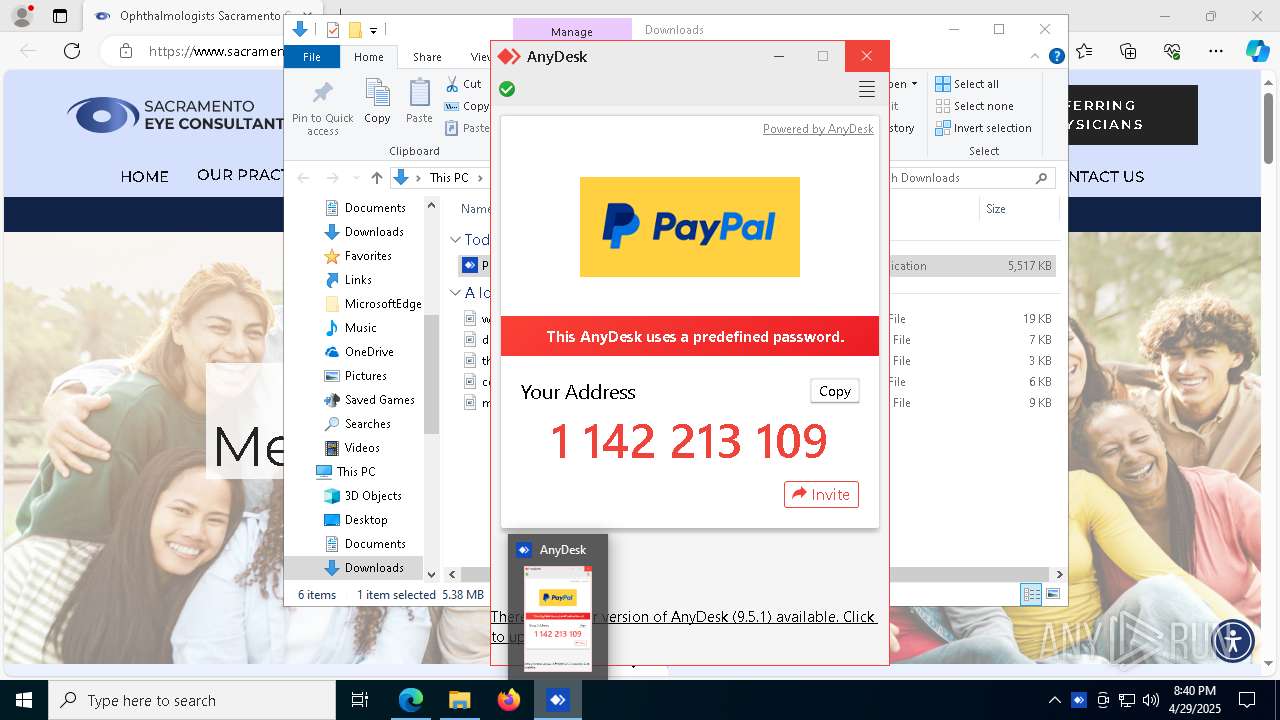Image resolution: width=1280 pixels, height=720 pixels.
Task: Open Task View on the taskbar
Action: click(x=361, y=701)
